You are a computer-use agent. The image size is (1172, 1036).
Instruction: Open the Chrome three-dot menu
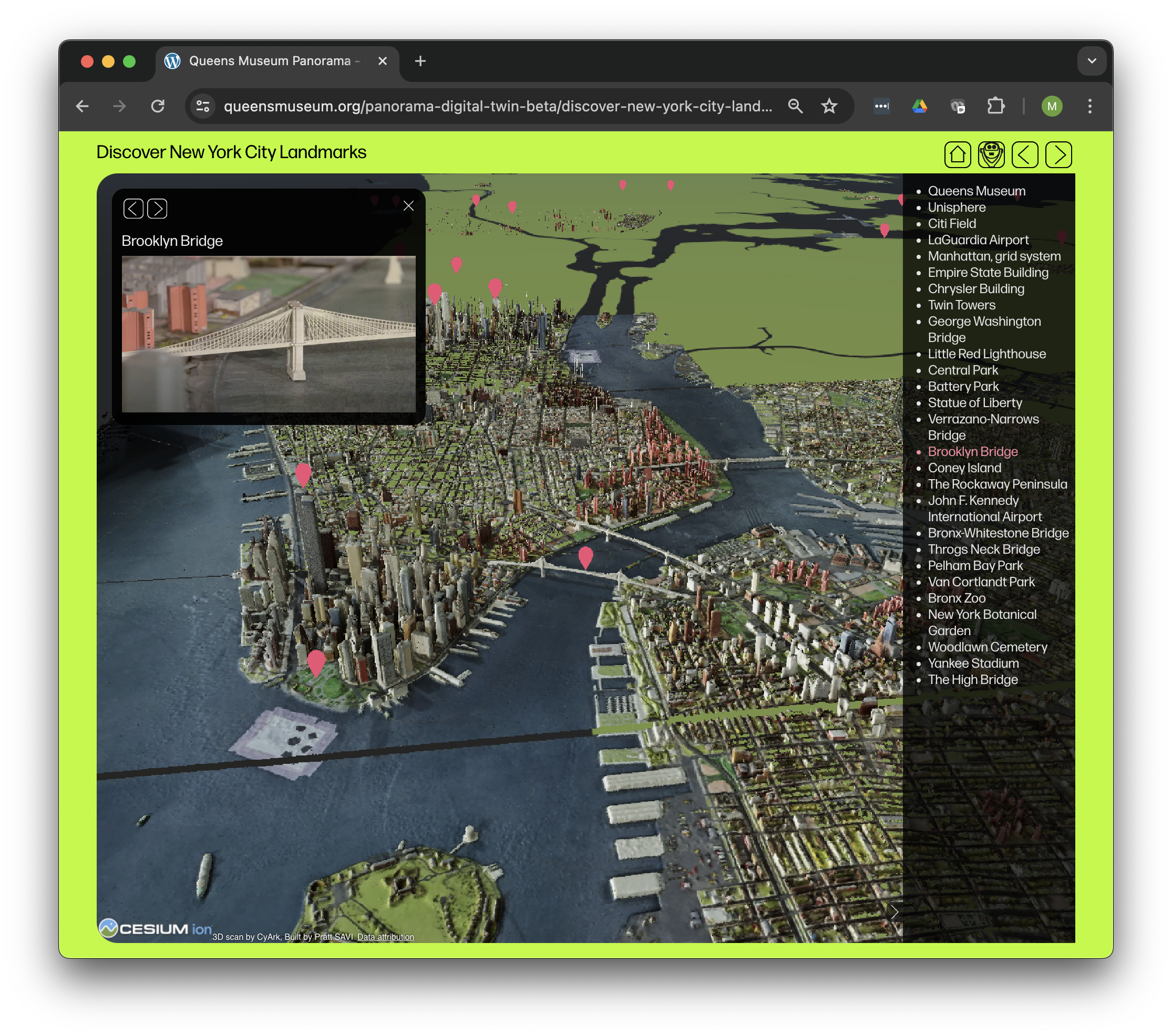[x=1090, y=106]
